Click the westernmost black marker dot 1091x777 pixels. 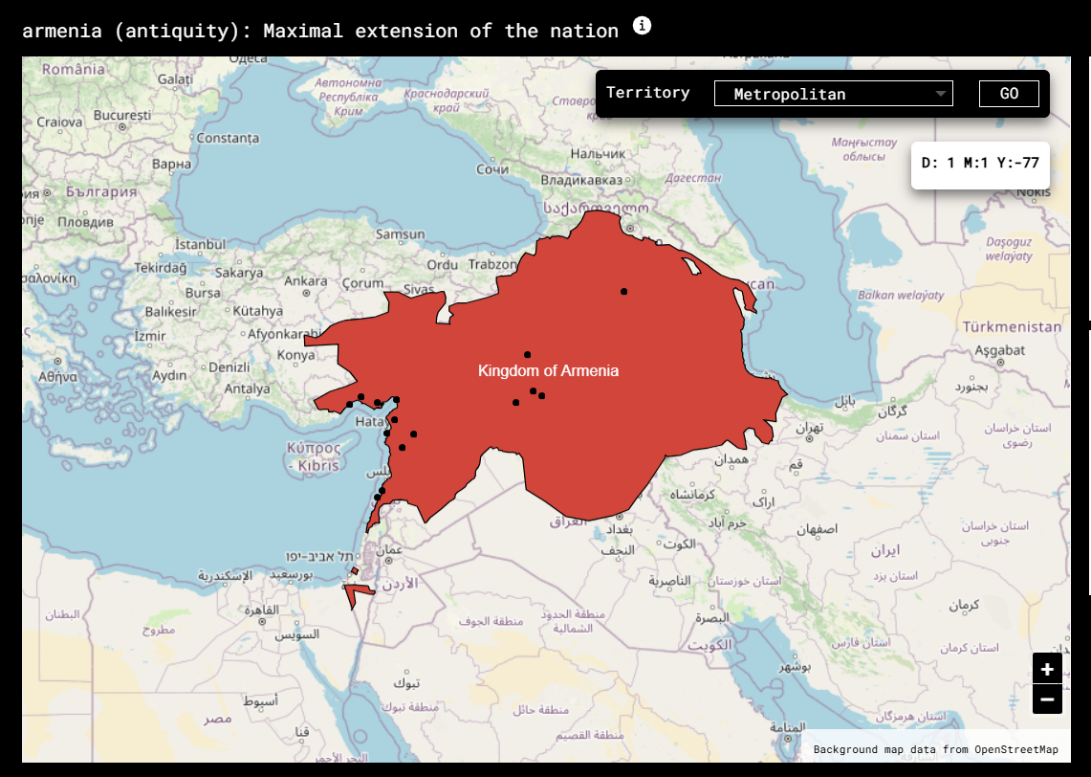[349, 404]
